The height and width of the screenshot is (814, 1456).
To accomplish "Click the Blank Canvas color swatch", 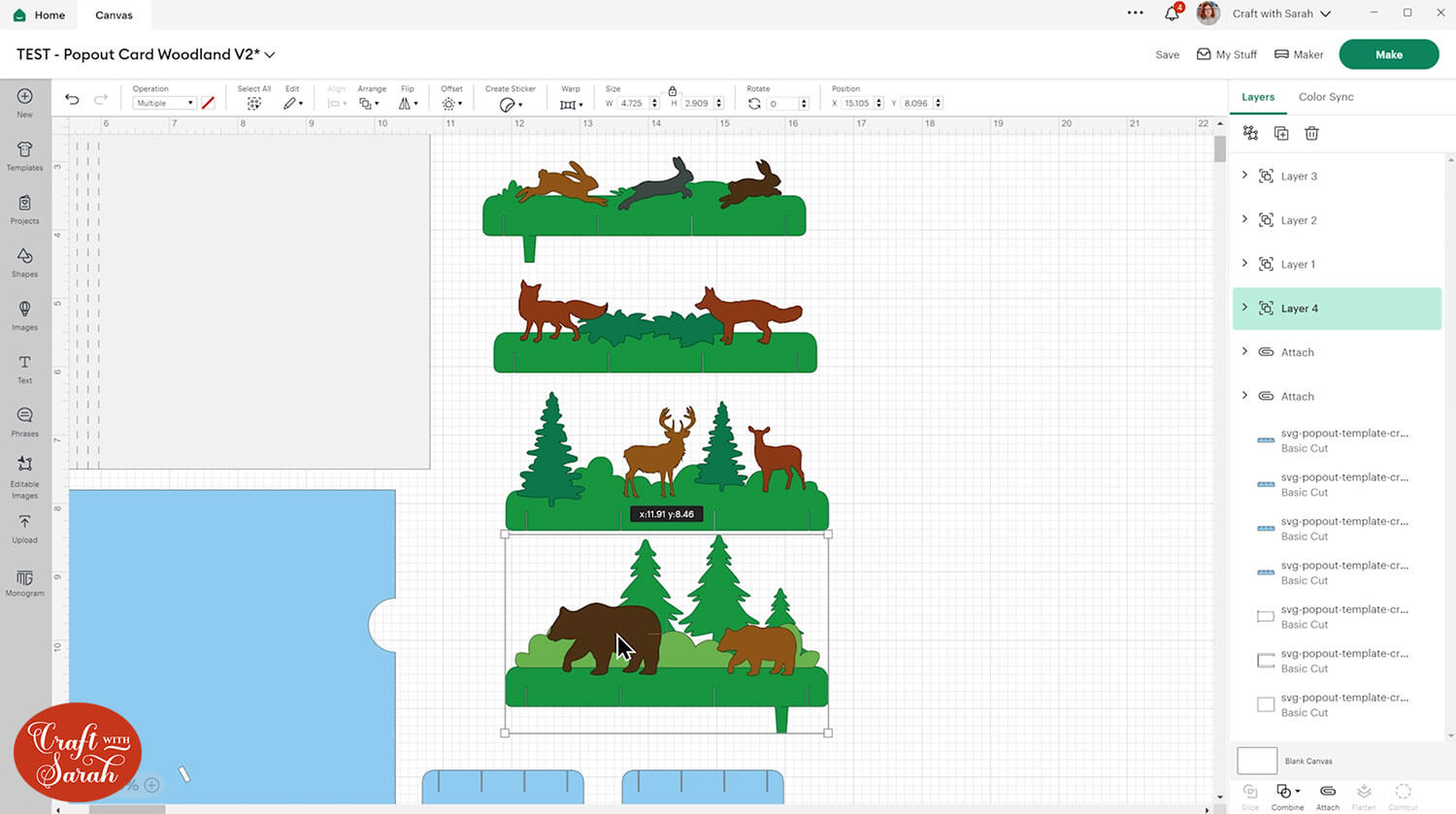I will [1256, 761].
